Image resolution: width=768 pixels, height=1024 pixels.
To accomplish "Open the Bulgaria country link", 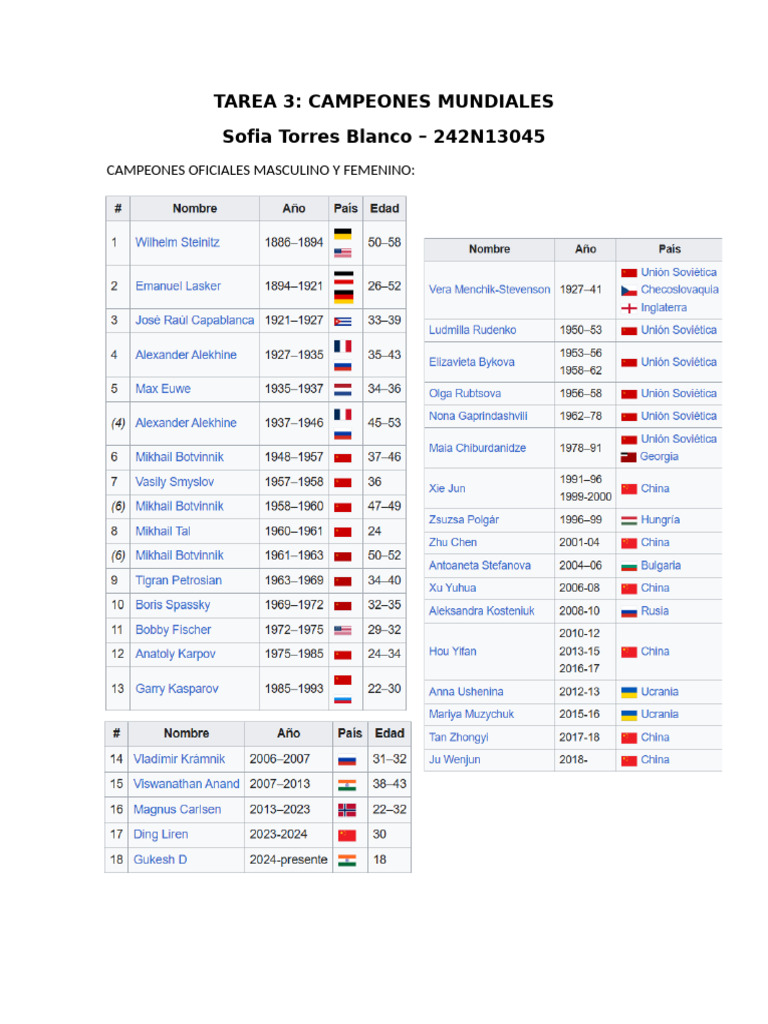I will (660, 566).
